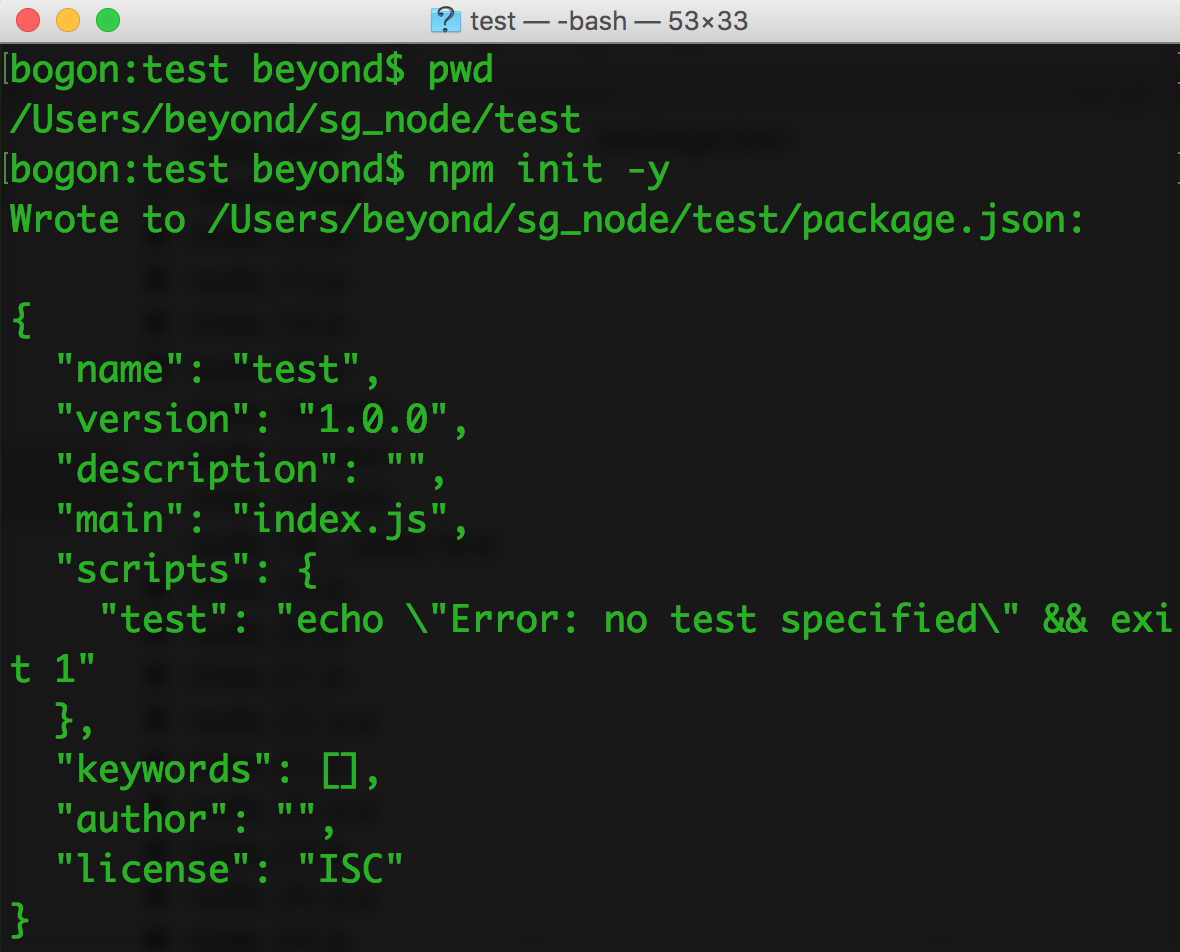This screenshot has height=952, width=1180.
Task: Click the "version": "1.0.0" line
Action: 261,419
